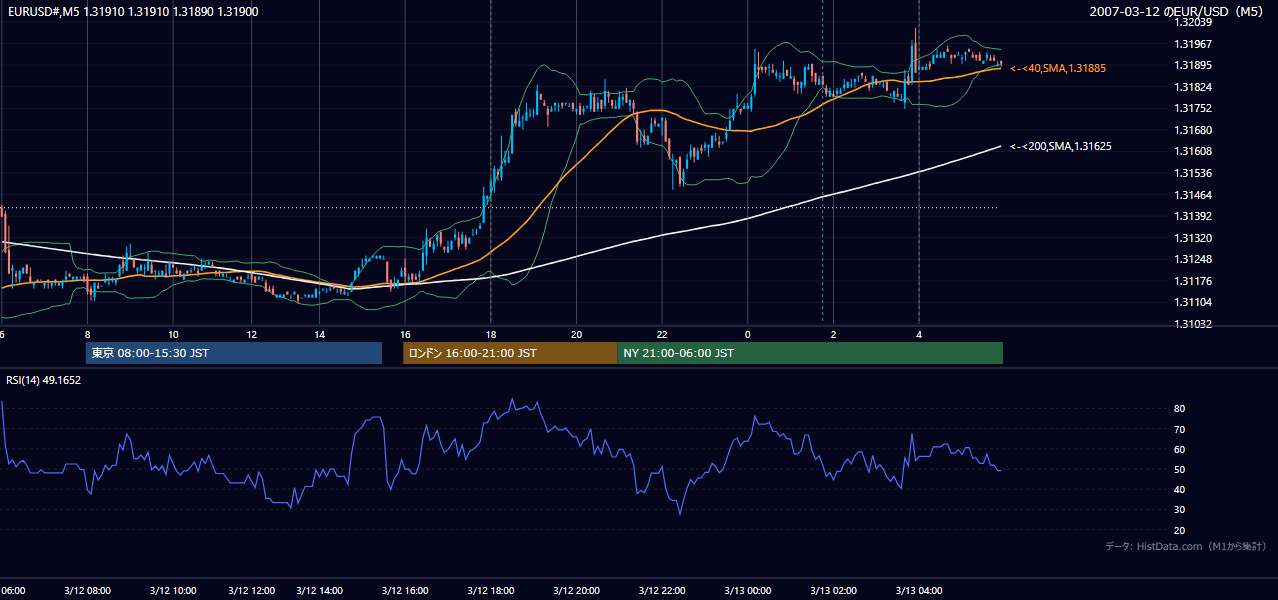1278x600 pixels.
Task: Click the bottom date label 3/12 16:00
Action: 405,590
